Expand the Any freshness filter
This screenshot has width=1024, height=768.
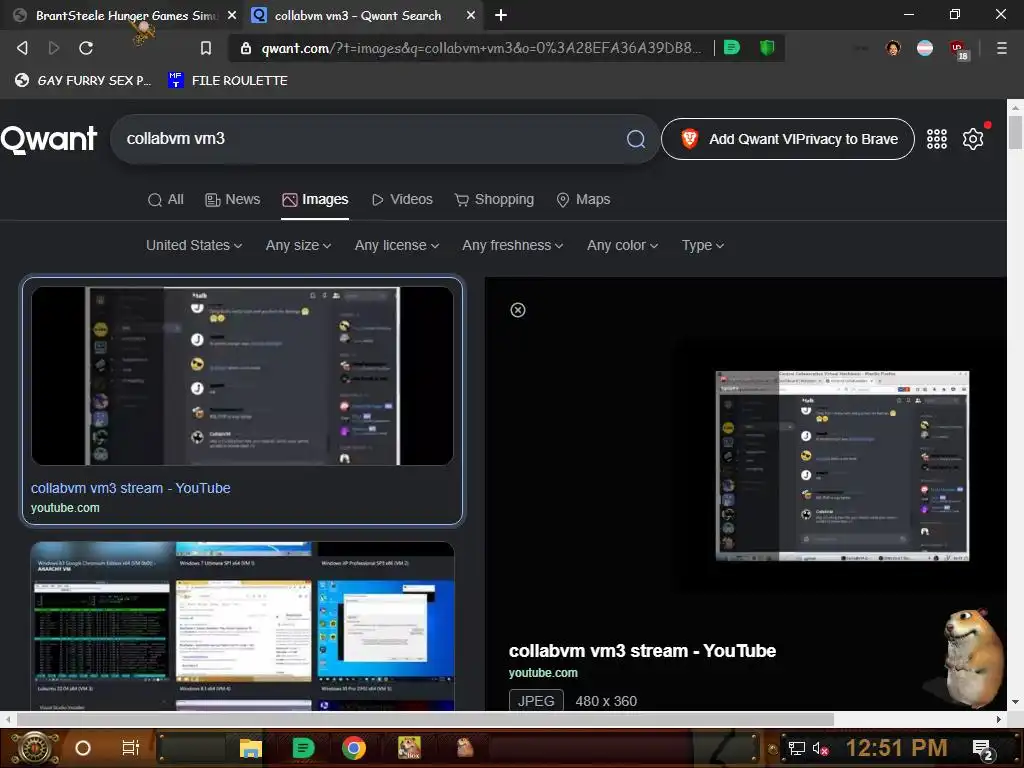pos(513,246)
